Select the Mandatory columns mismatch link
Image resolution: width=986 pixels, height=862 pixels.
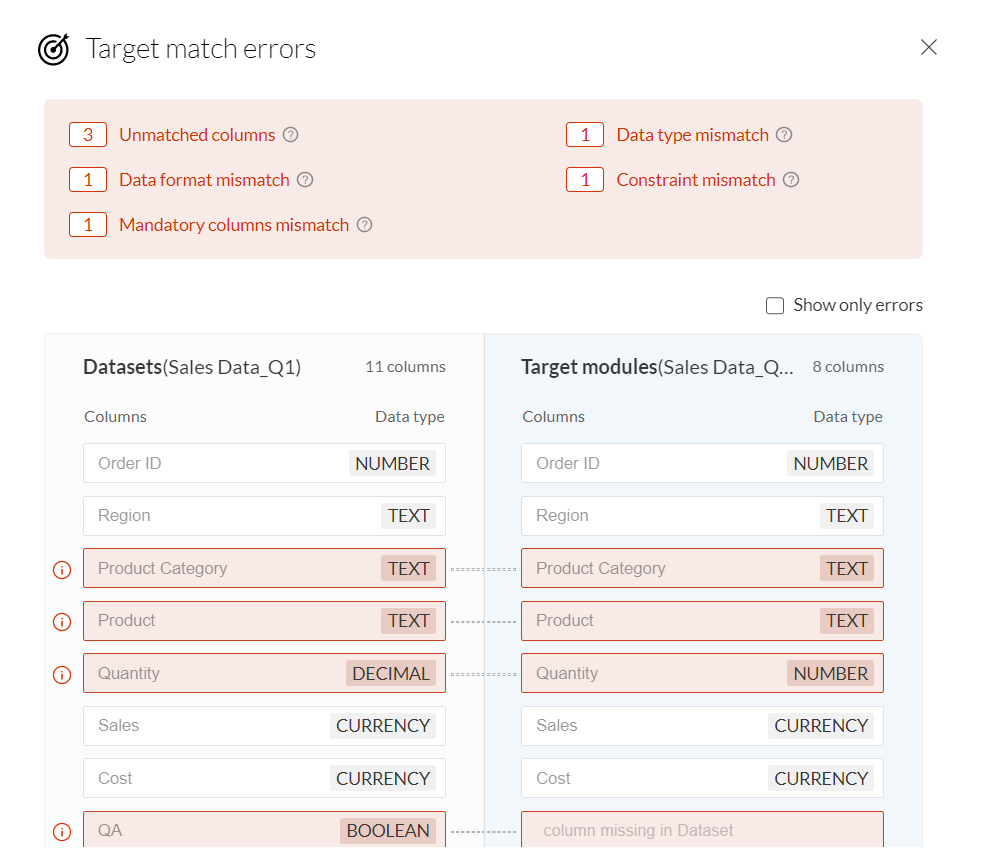click(x=234, y=225)
